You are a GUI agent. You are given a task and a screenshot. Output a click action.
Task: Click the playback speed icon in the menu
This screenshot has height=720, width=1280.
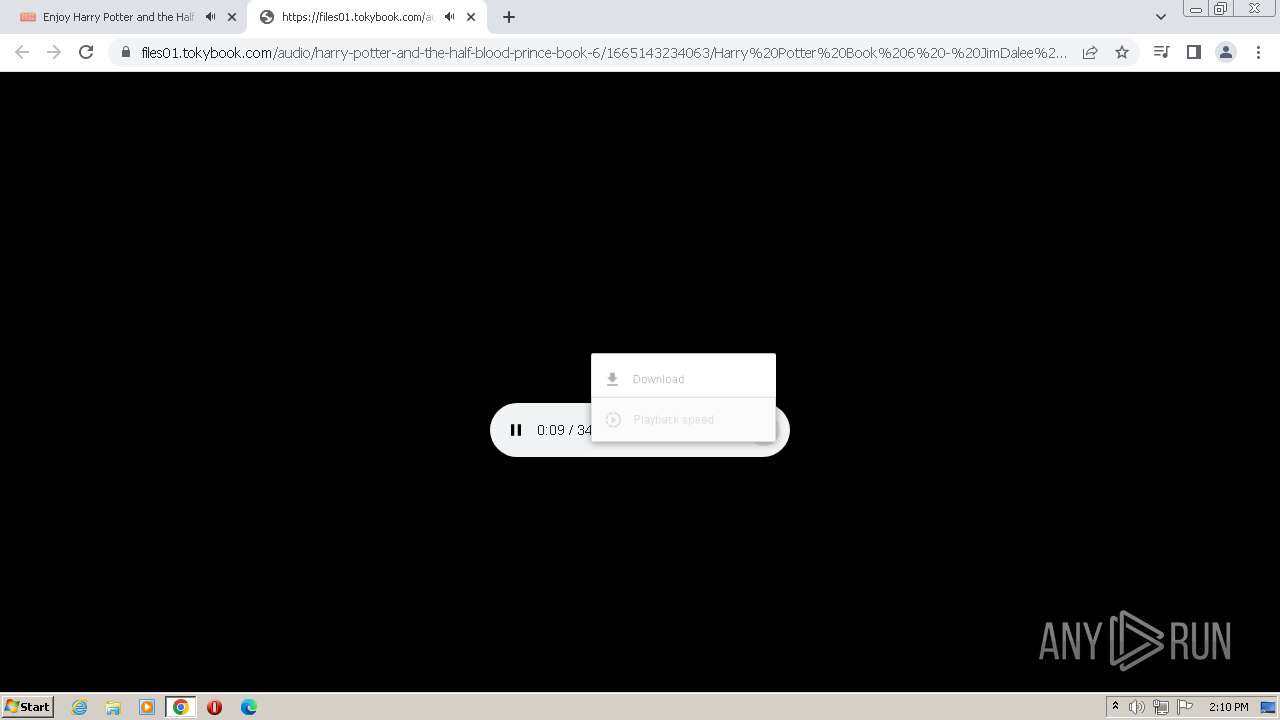[x=614, y=420]
